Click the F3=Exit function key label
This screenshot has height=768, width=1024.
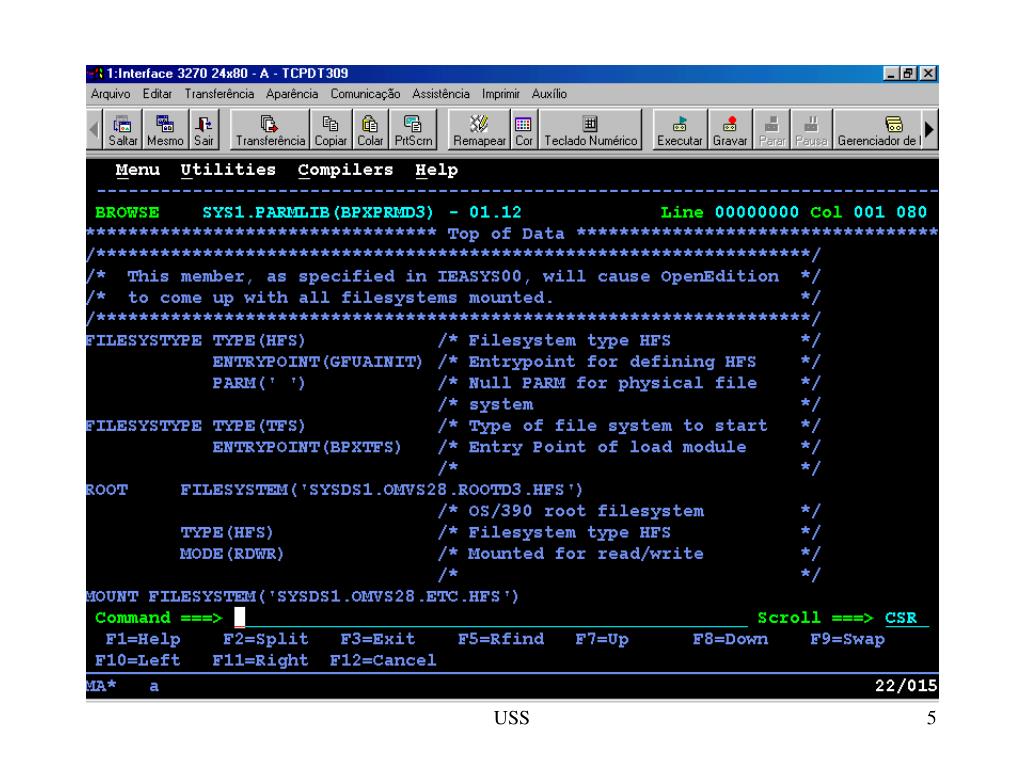(377, 639)
